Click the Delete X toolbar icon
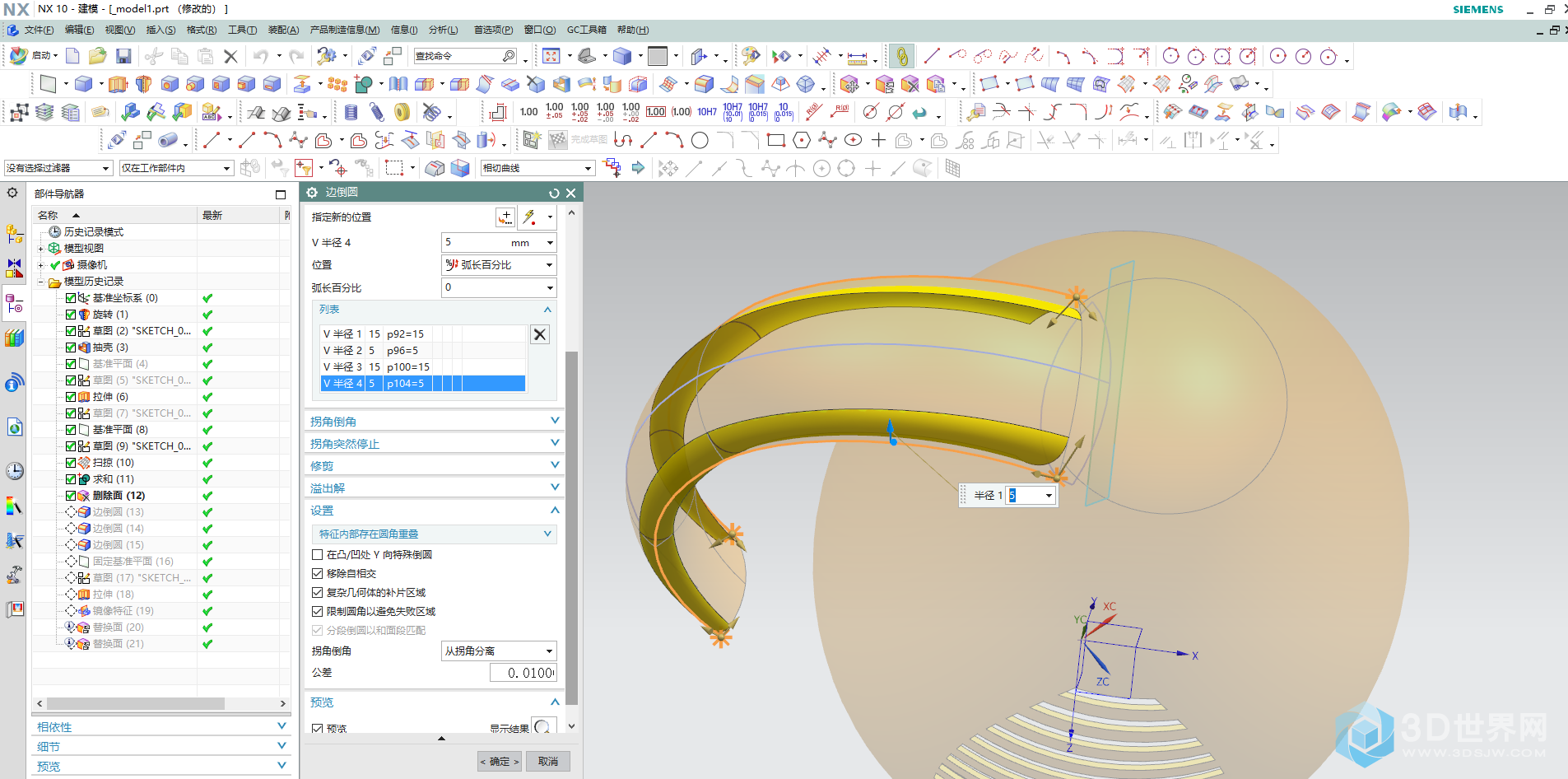The width and height of the screenshot is (1568, 779). pos(230,56)
